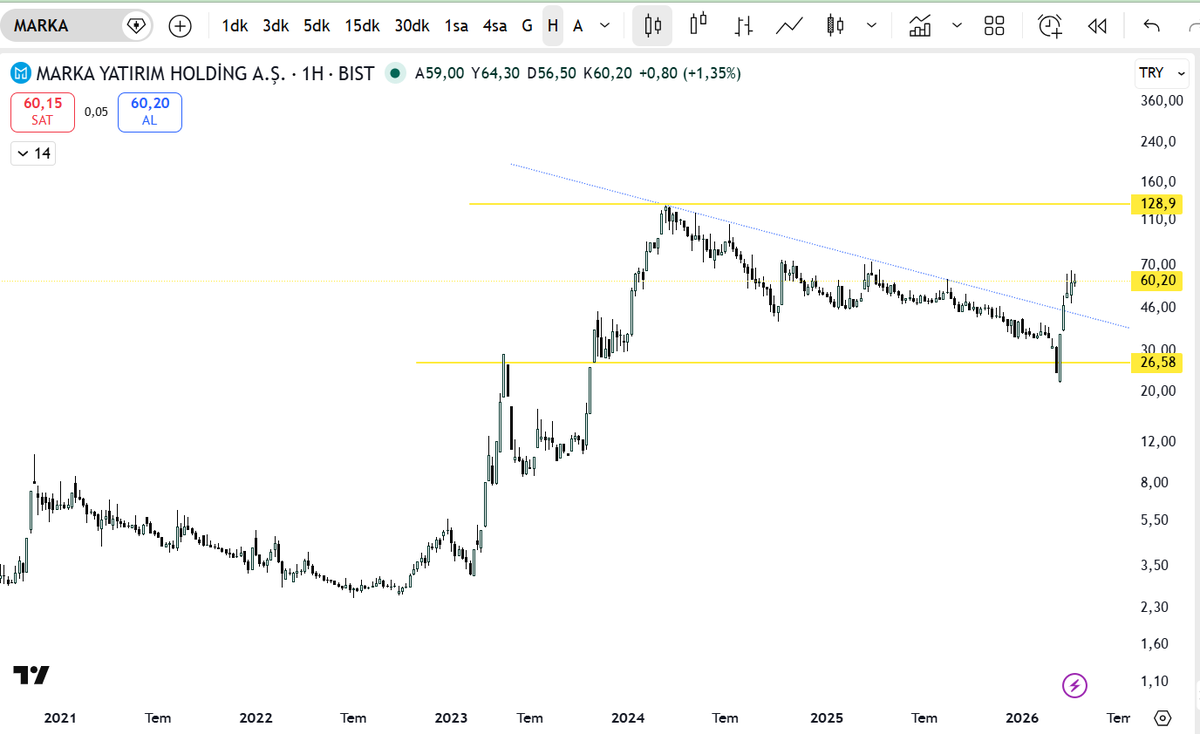Screen dimensions: 1200x734
Task: Expand the chart style dropdown chevron
Action: coord(872,26)
